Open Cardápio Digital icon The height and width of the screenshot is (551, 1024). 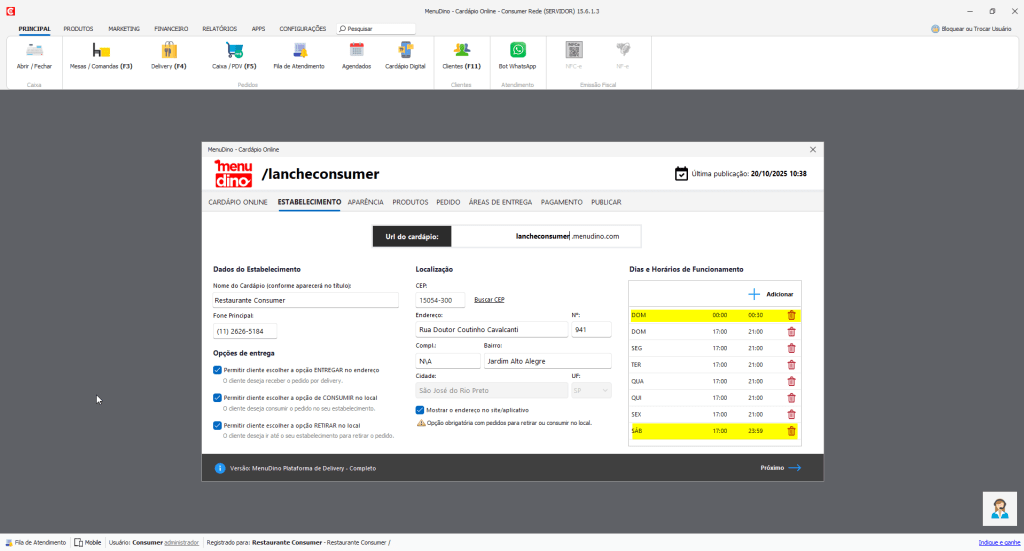(405, 50)
